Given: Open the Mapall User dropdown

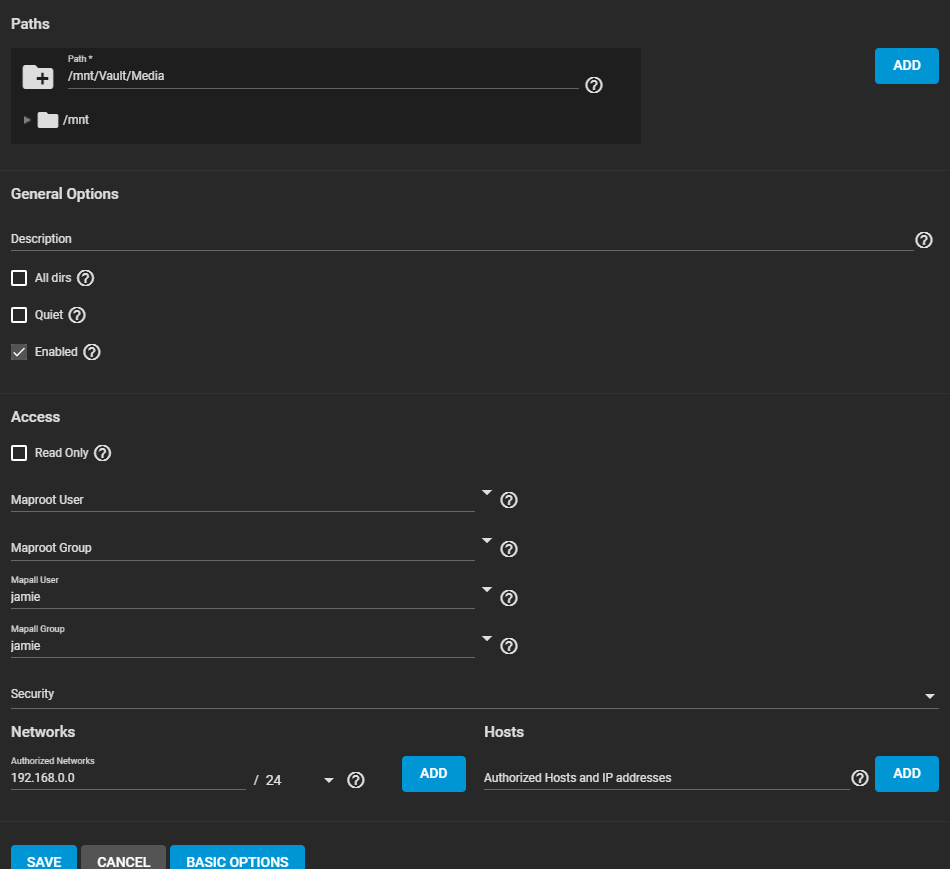Looking at the screenshot, I should point(486,590).
